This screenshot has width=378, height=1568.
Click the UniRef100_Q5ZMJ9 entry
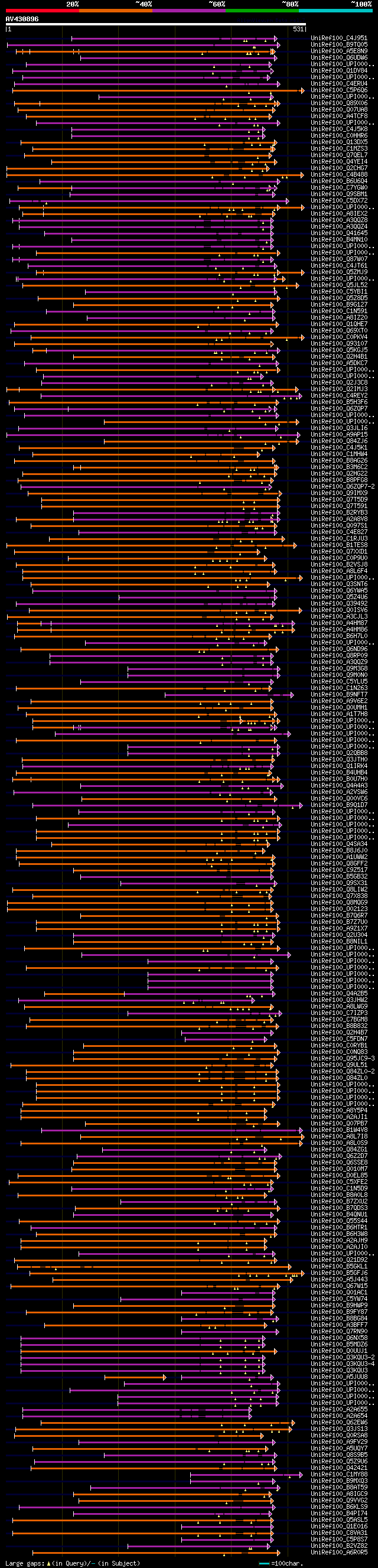point(339,272)
